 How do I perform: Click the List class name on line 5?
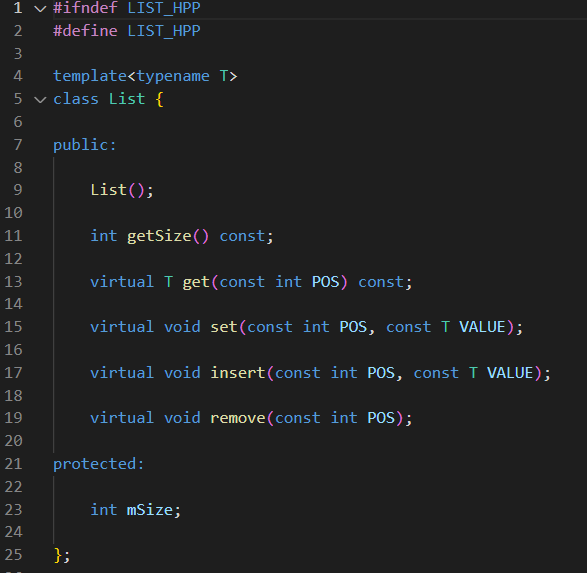[x=127, y=99]
